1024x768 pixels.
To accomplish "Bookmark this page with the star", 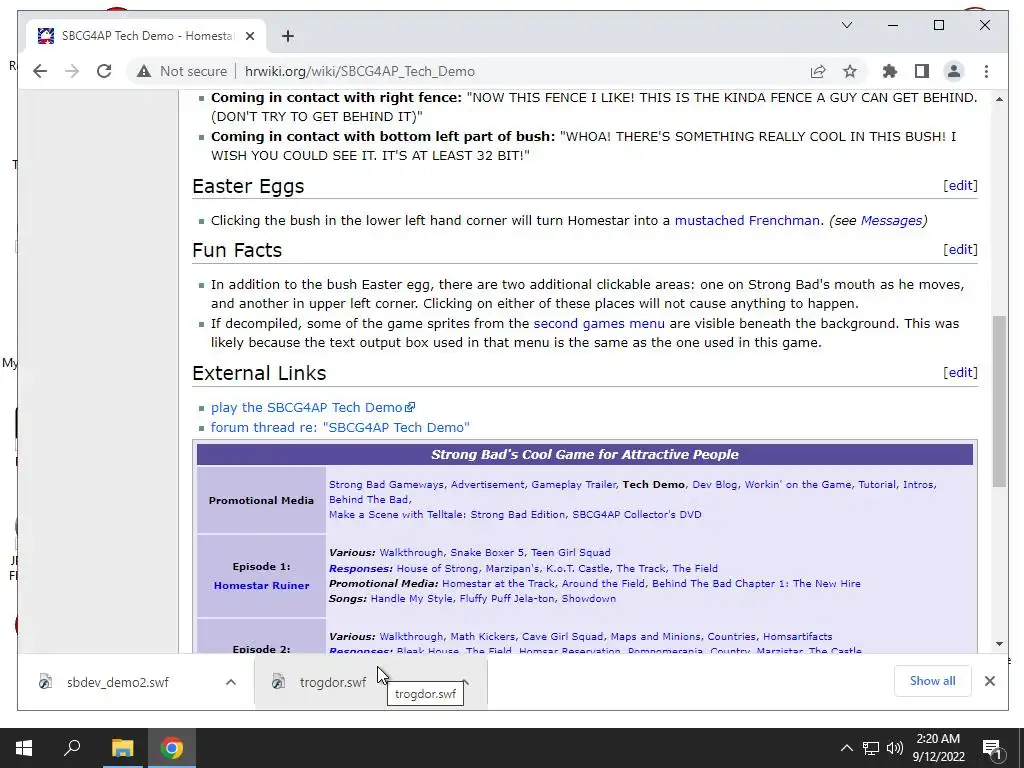I will [850, 71].
